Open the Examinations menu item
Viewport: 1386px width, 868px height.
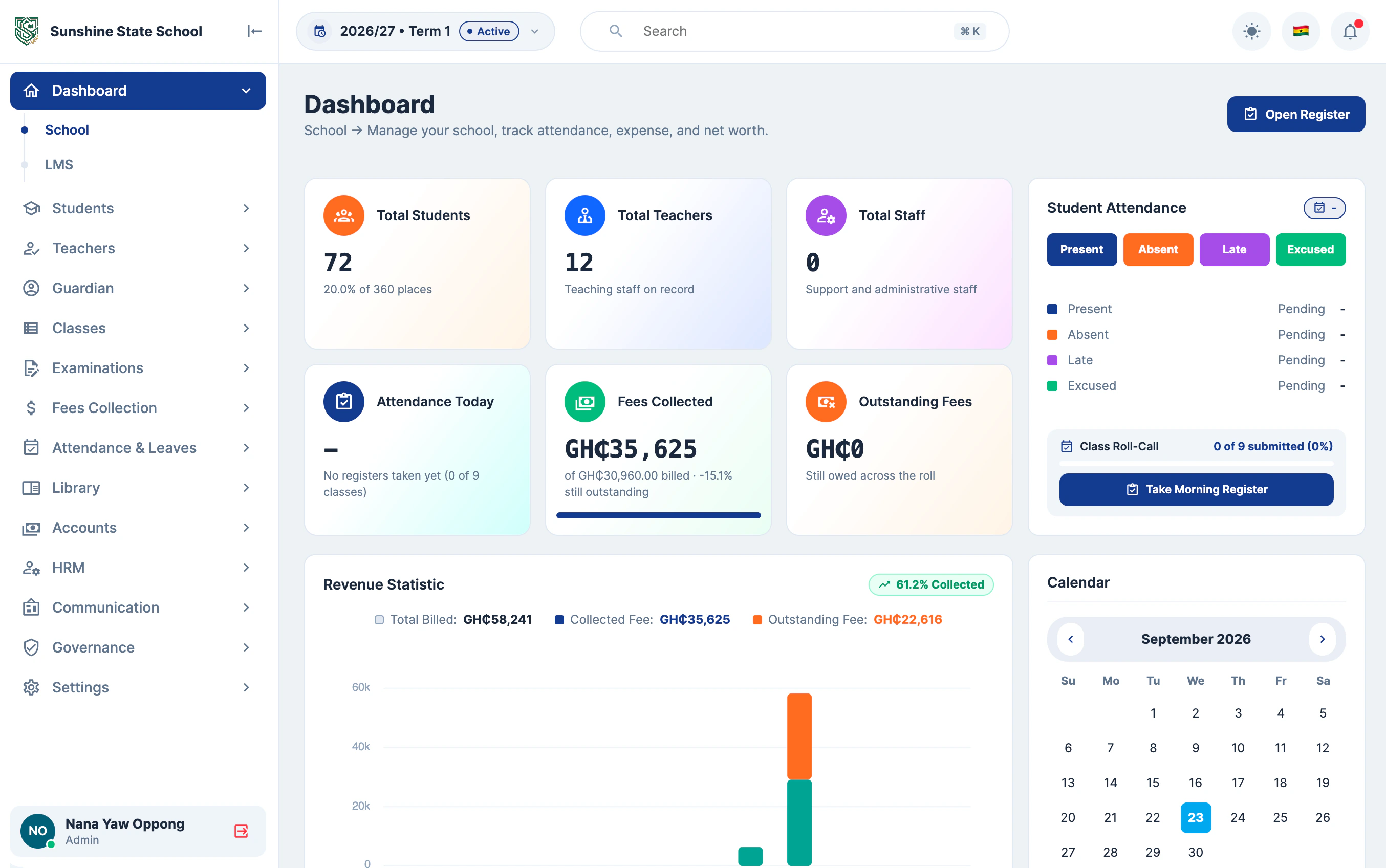click(x=138, y=368)
